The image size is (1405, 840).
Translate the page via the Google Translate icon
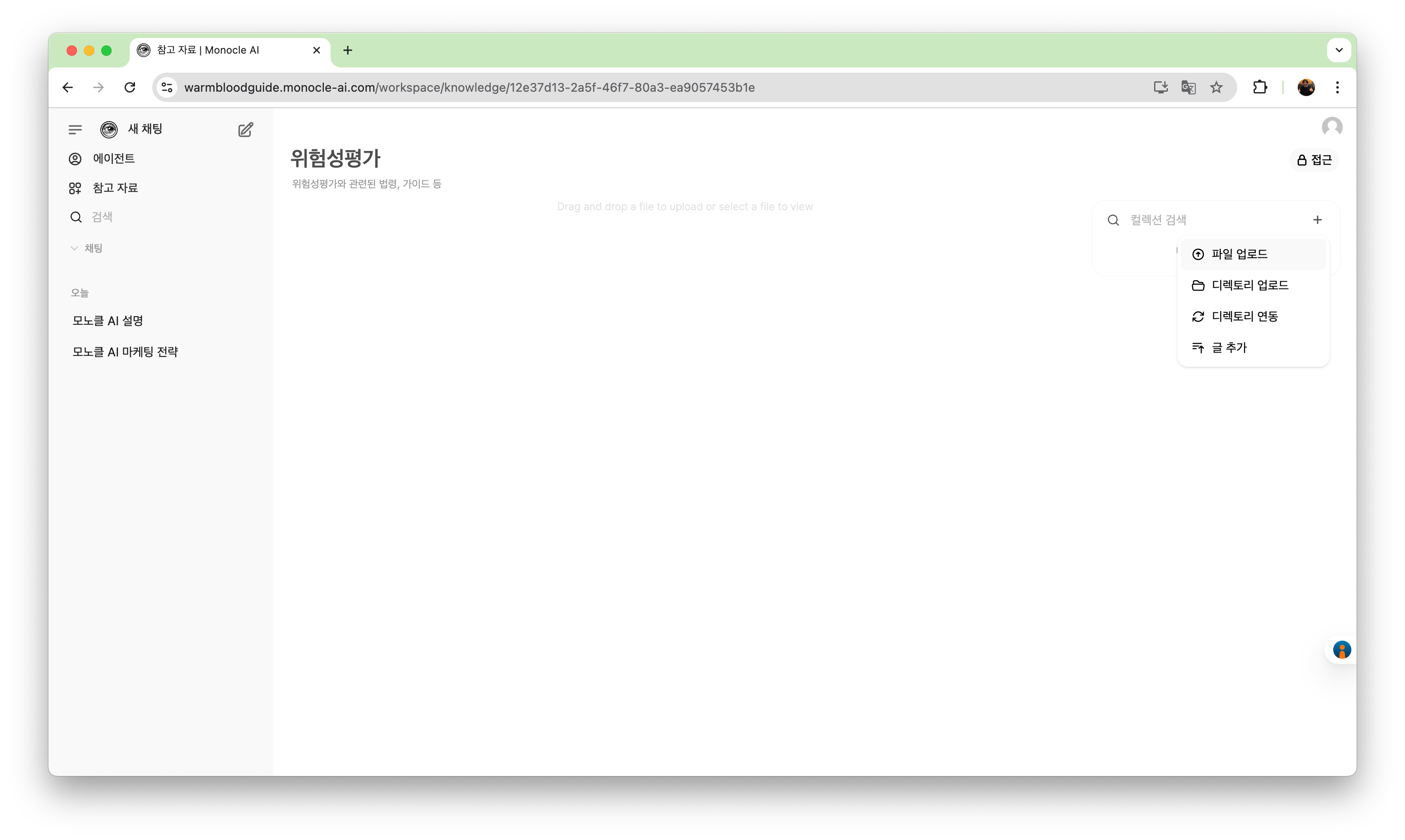pos(1189,87)
